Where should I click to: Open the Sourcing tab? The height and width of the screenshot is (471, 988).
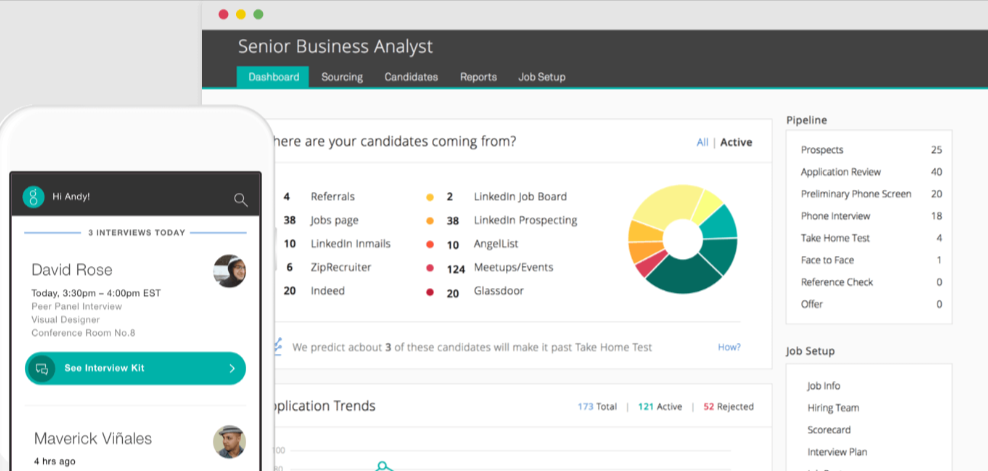point(342,77)
